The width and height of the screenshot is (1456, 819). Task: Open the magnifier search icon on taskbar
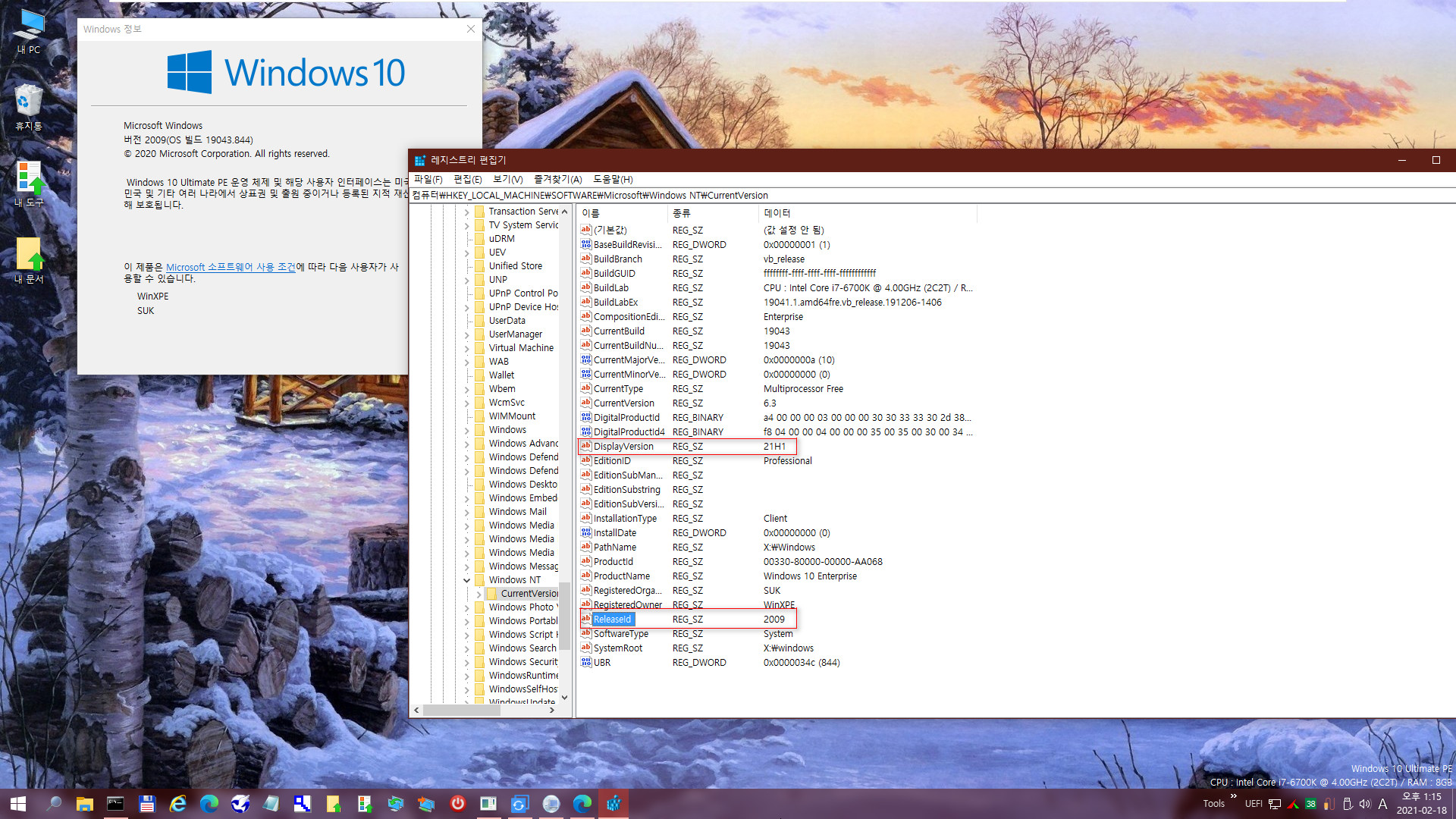click(54, 804)
